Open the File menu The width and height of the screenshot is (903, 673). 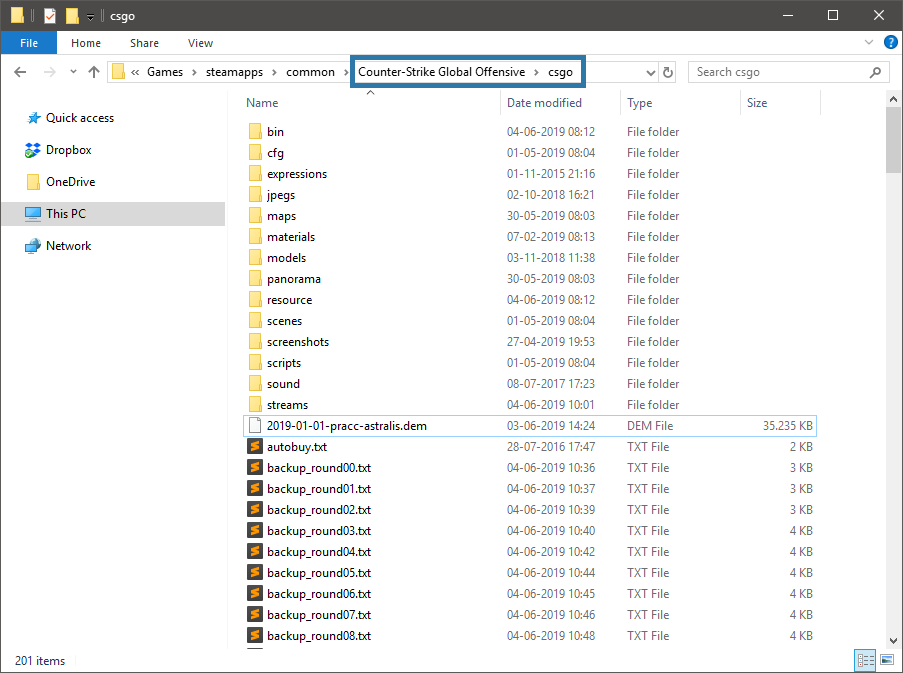click(29, 43)
